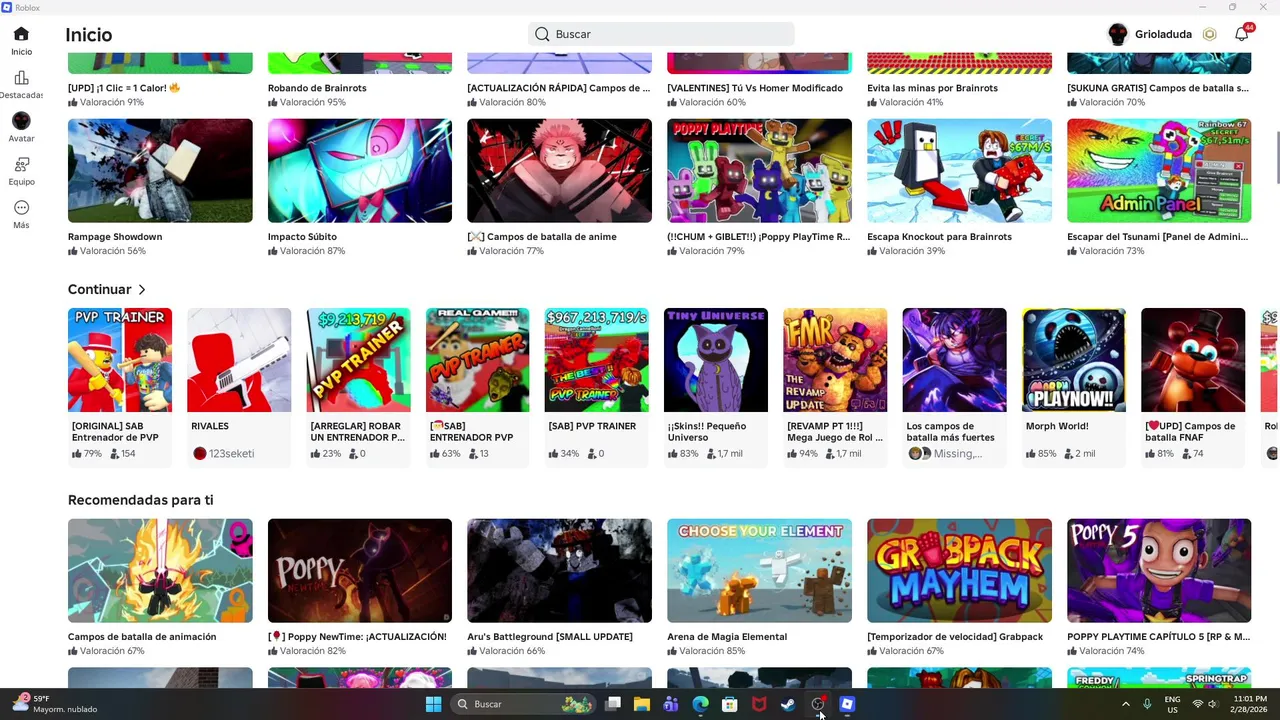Open Microsoft Edge from the taskbar
The image size is (1280, 720).
pos(701,704)
